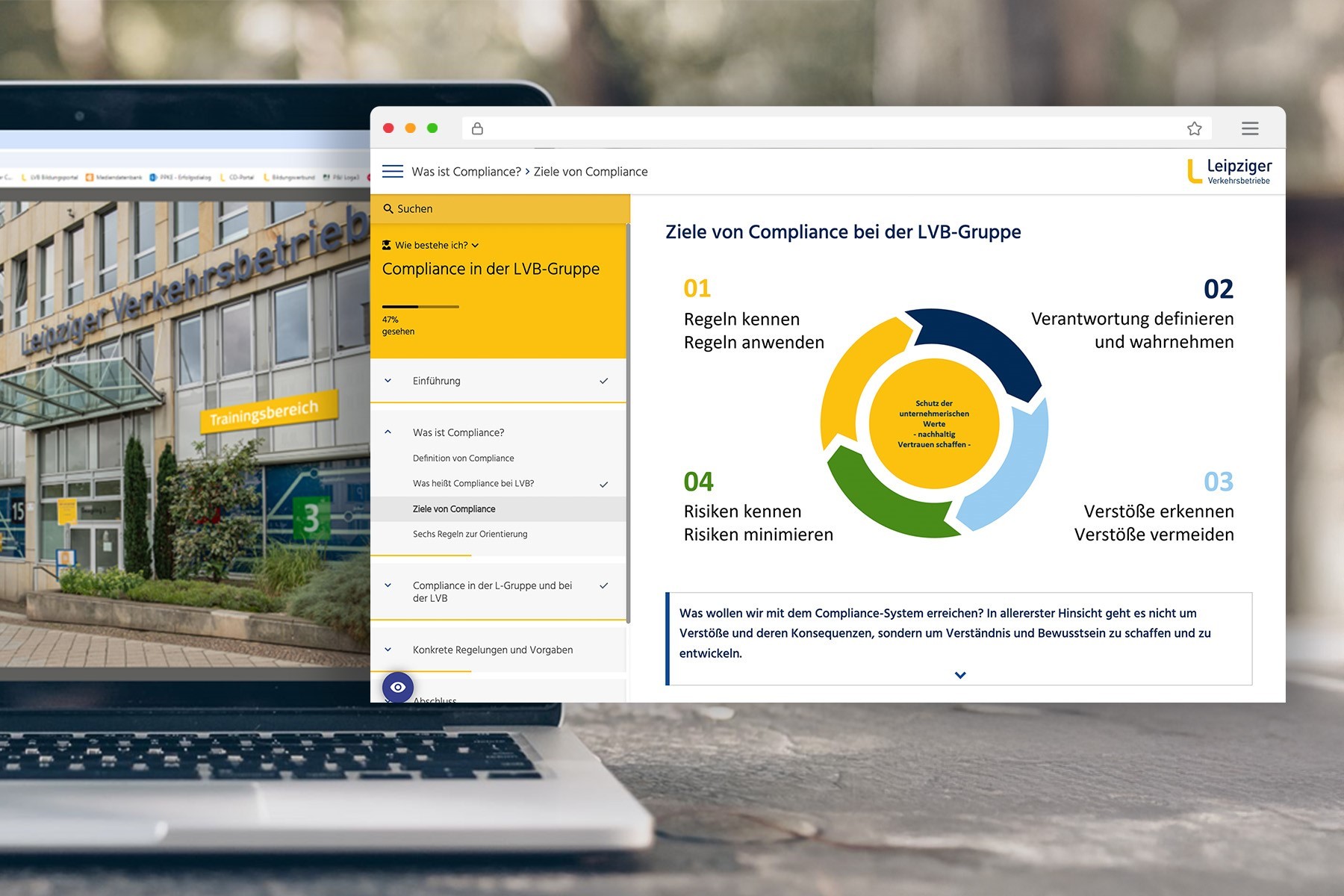Click the Was wollen wir erreichen text box
The width and height of the screenshot is (1344, 896).
coord(959,638)
